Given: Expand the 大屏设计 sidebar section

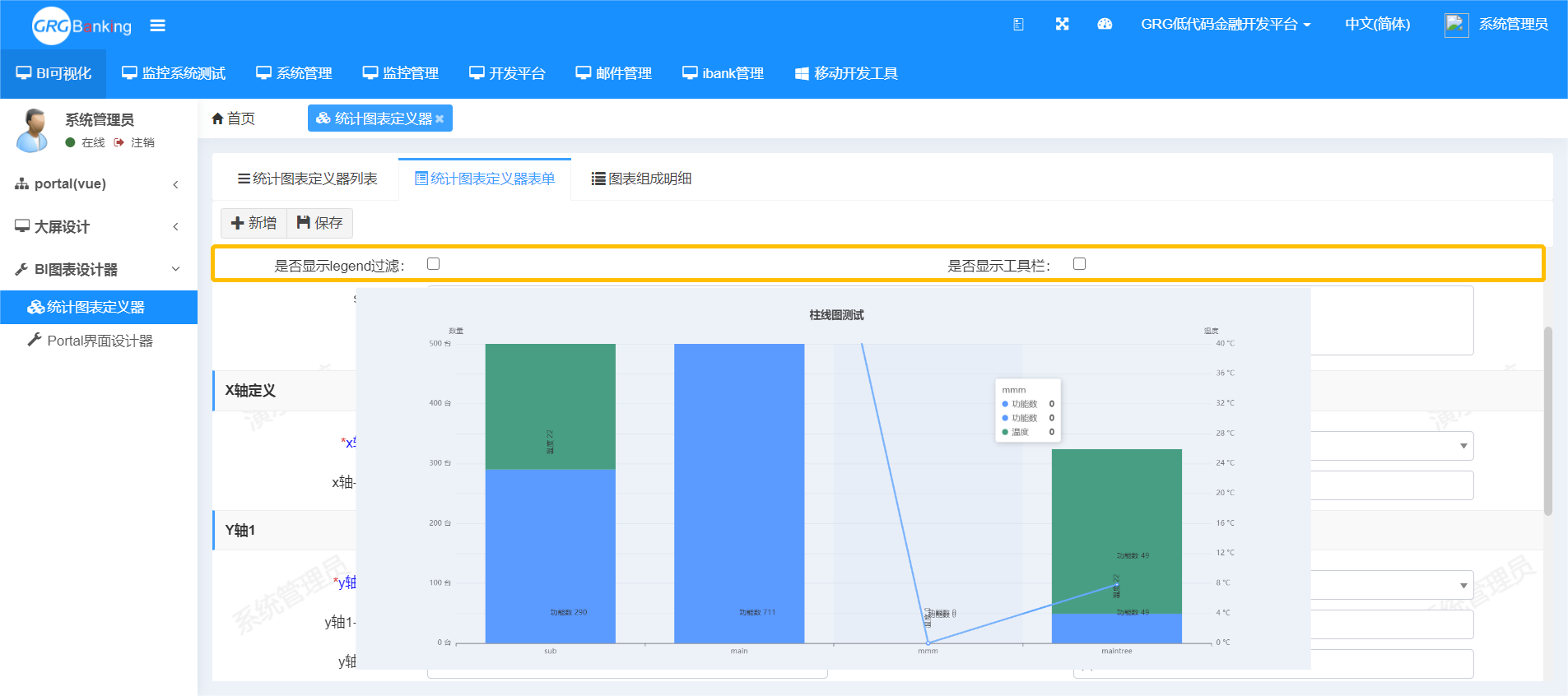Looking at the screenshot, I should point(99,227).
